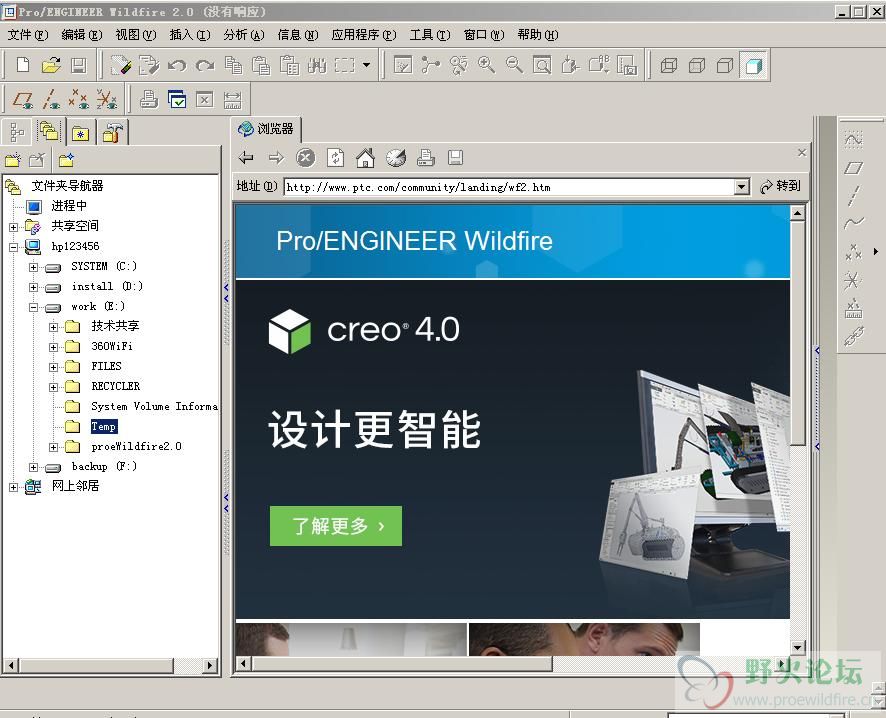Click the Creo 4.0 banner image
The height and width of the screenshot is (718, 886).
513,449
